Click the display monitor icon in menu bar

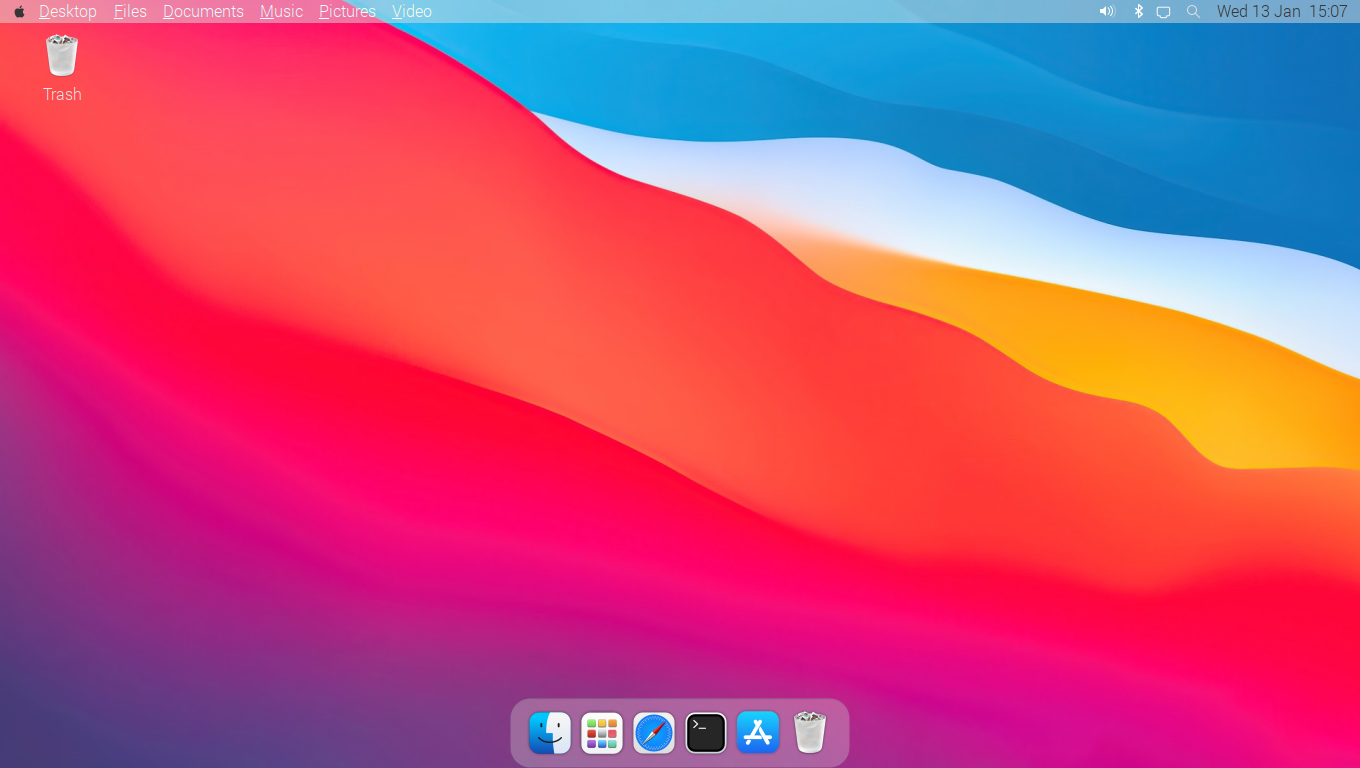point(1163,12)
